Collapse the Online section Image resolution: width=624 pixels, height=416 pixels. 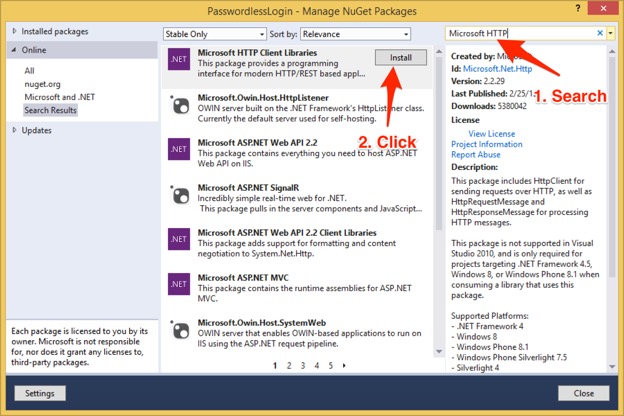point(14,50)
